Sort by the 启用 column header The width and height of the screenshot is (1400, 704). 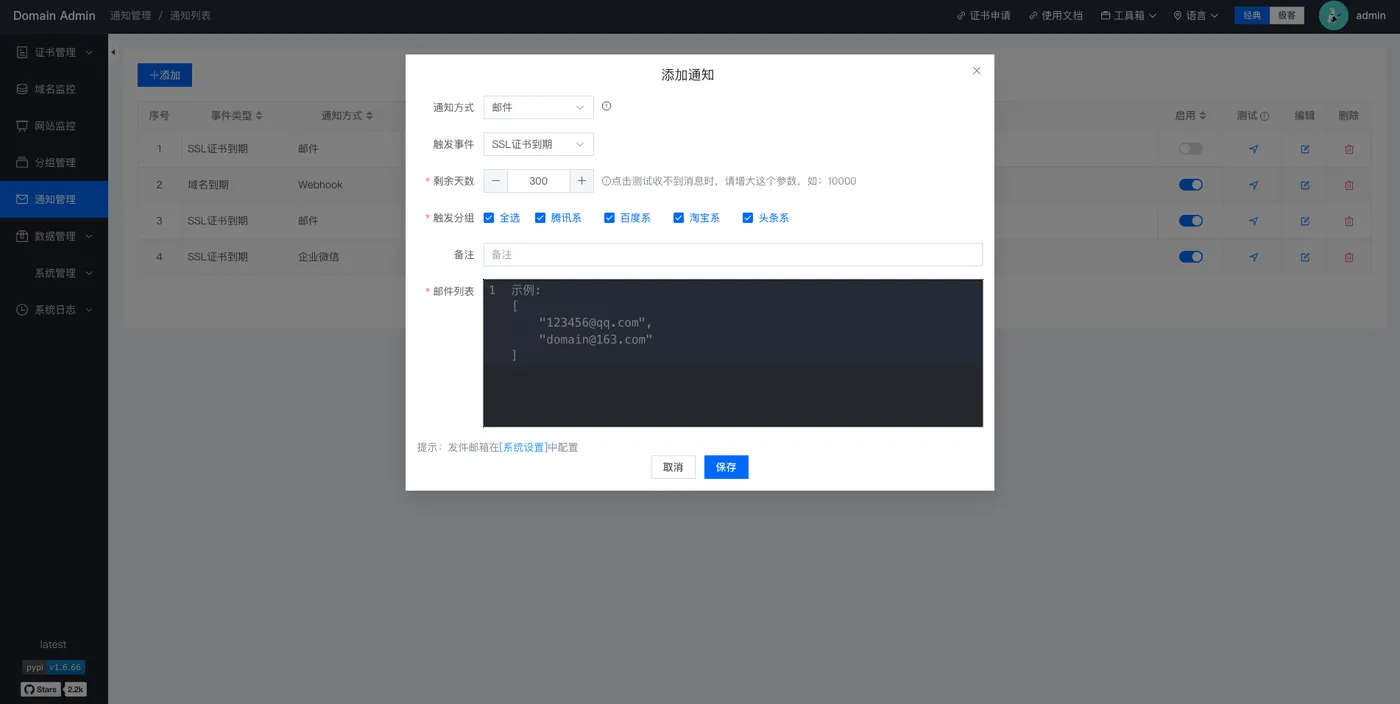click(x=1191, y=116)
